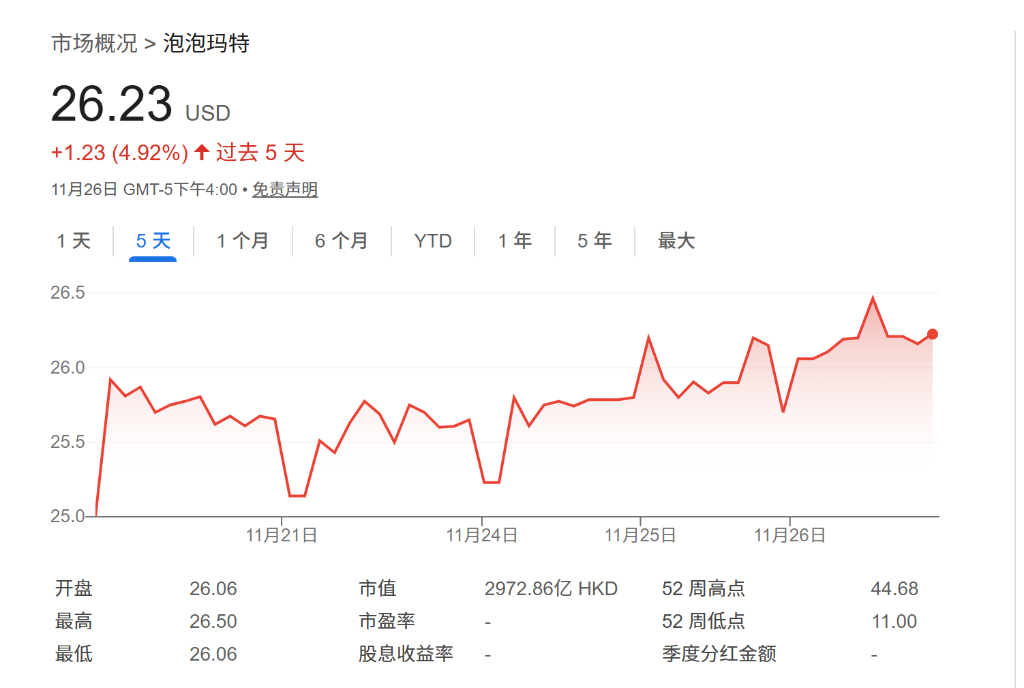Open the 免责声明 link
The image size is (1024, 688).
pos(283,188)
